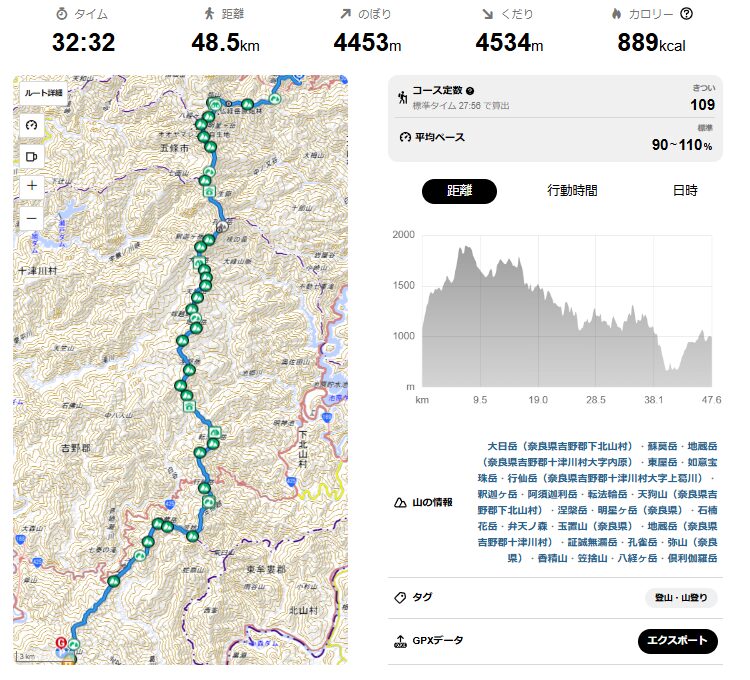Click the GPX upload icon

click(x=401, y=641)
